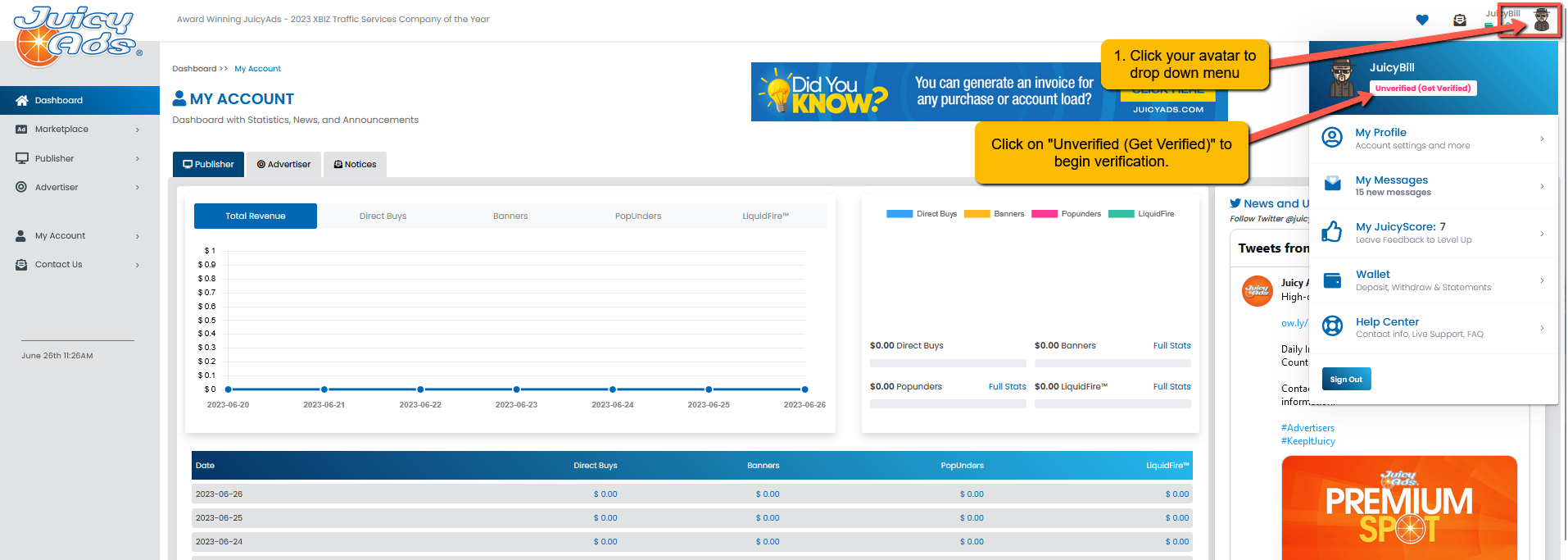Open My Messages via its right chevron
This screenshot has height=560, width=1568.
pyautogui.click(x=1542, y=186)
